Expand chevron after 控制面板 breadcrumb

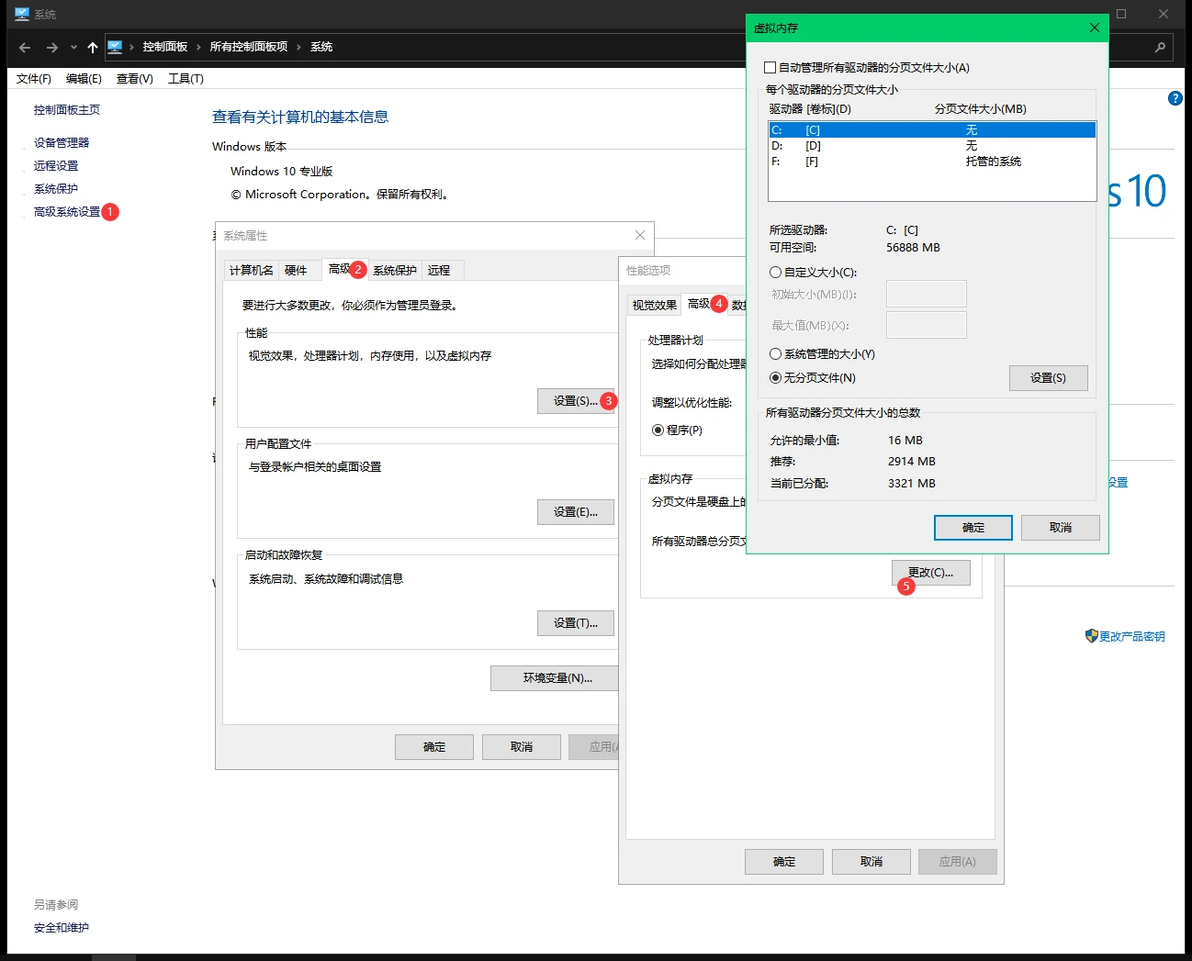tap(199, 47)
